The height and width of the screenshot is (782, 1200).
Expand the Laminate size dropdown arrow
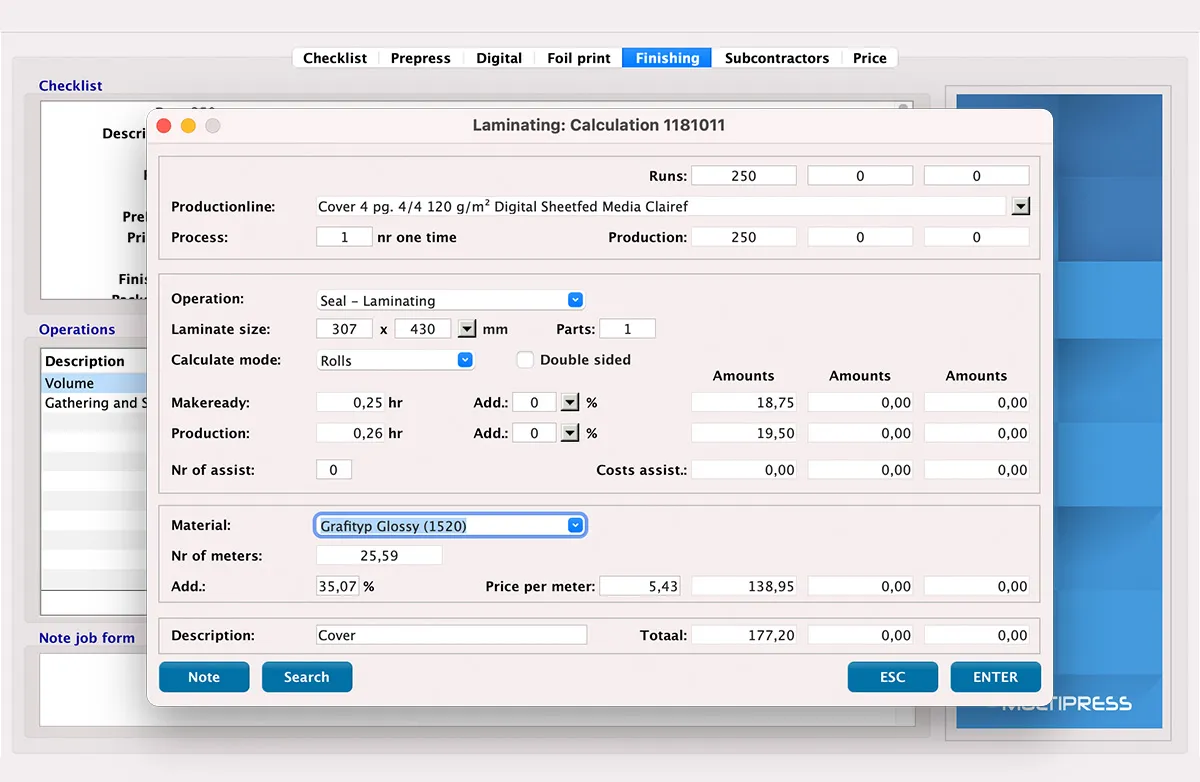[x=467, y=329]
